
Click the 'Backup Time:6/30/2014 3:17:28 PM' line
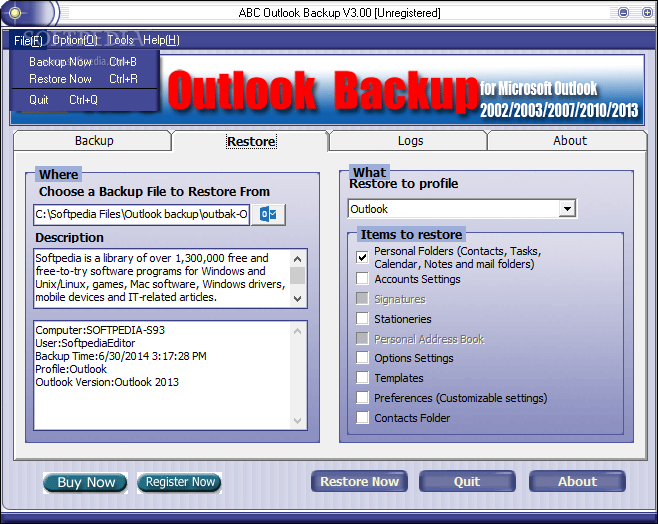coord(121,356)
